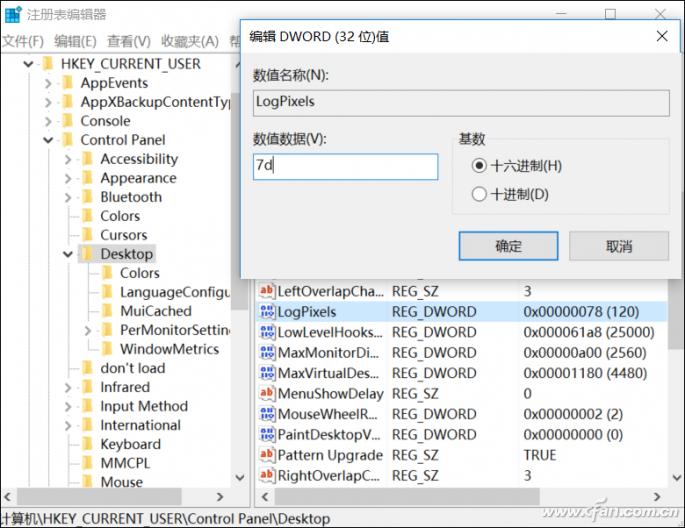Expand the PerMonitorSettings tree node
Screen dimensions: 685x528
coord(88,330)
